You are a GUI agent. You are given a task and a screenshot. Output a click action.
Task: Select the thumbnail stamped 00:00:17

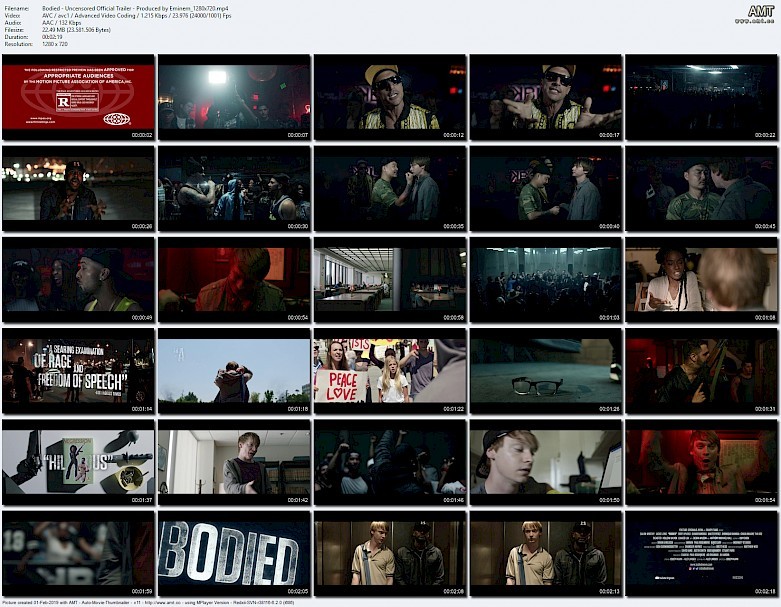coord(546,97)
